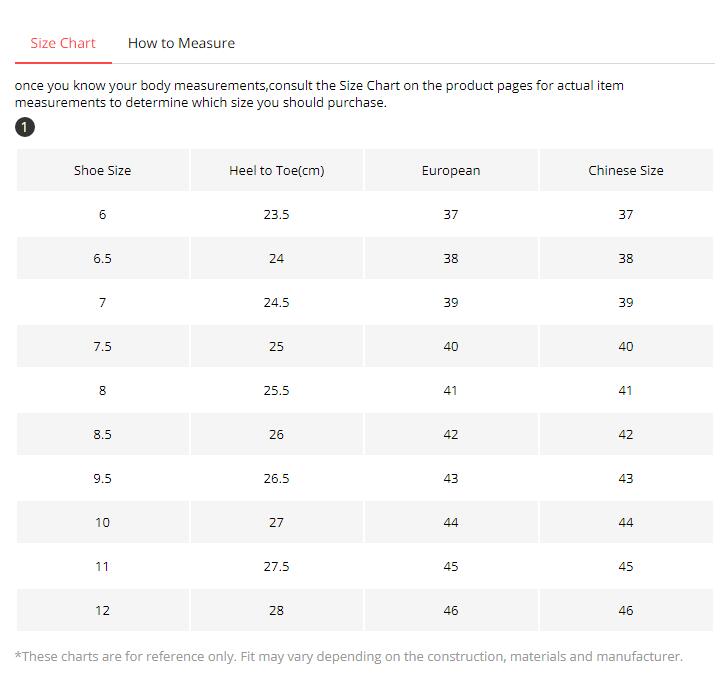Screen dimensions: 726x687
Task: Select shoe size 12 cell
Action: point(102,610)
